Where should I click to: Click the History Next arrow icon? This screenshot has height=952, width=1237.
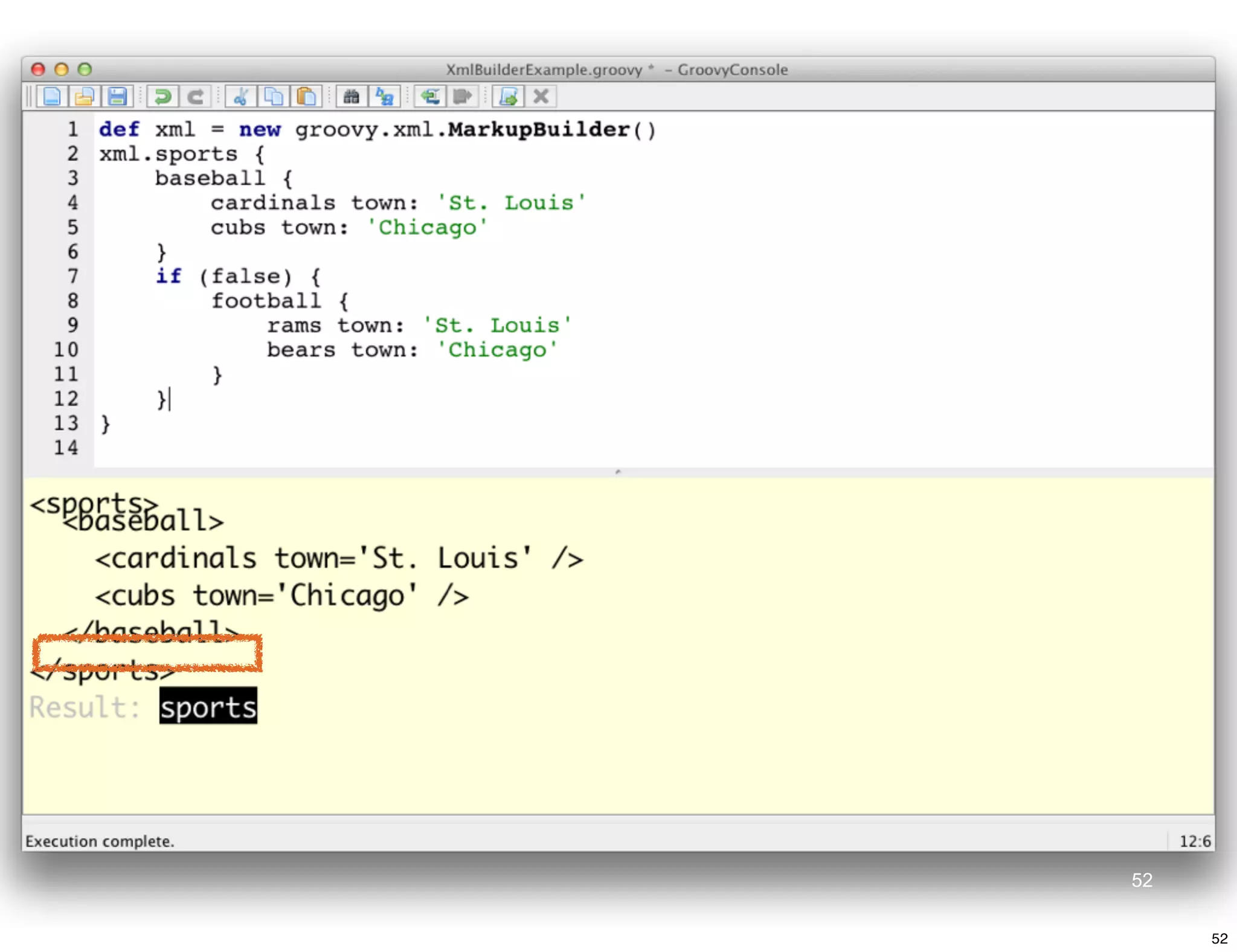click(463, 97)
